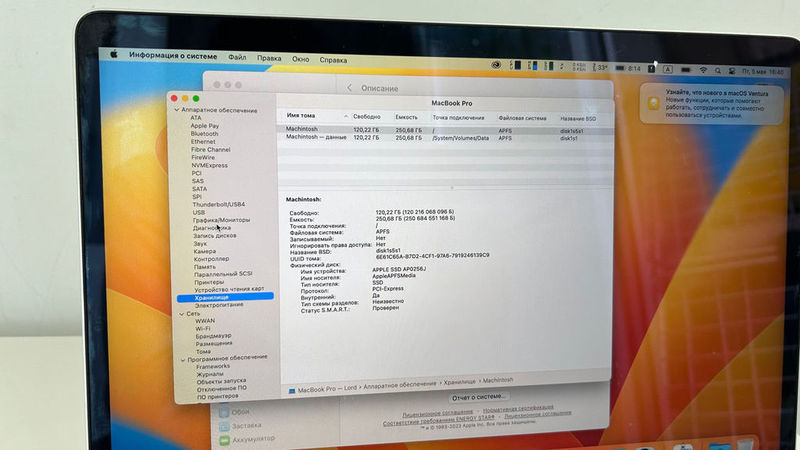Click the Аккумулятор icon in System Settings sidebar

click(224, 440)
